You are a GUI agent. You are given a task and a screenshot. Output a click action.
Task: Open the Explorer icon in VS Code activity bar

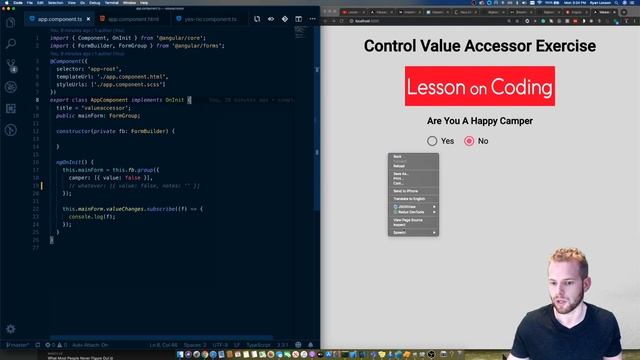pyautogui.click(x=11, y=22)
